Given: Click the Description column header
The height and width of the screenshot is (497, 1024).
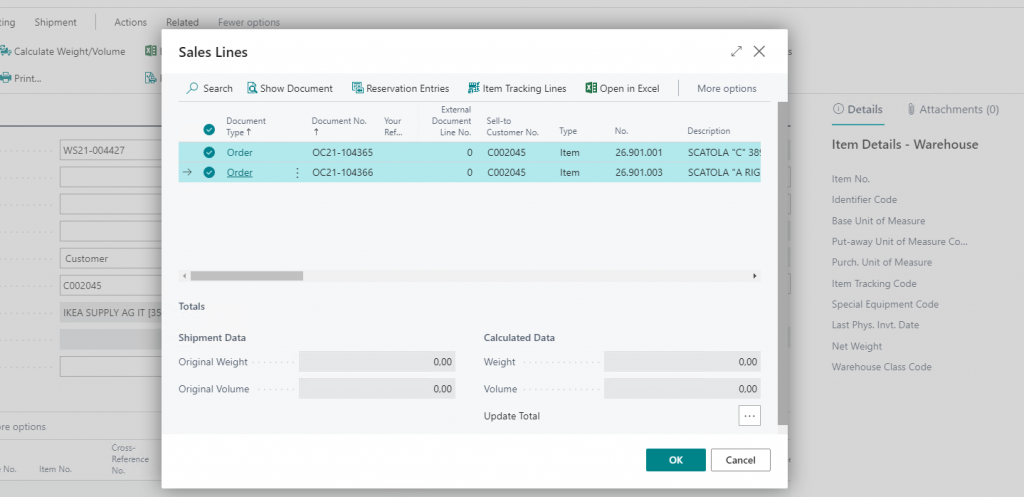Looking at the screenshot, I should click(709, 131).
